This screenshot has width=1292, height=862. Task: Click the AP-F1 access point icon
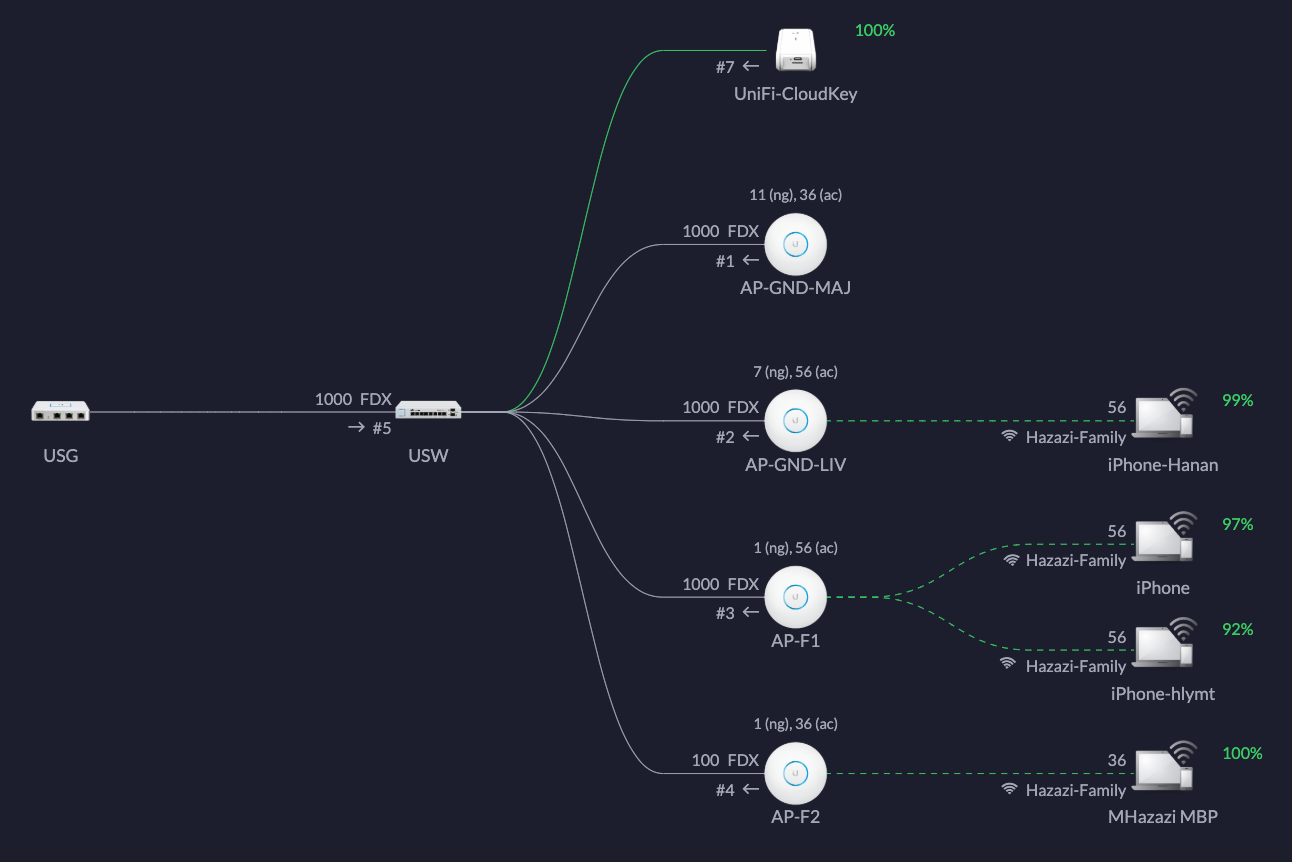(796, 597)
